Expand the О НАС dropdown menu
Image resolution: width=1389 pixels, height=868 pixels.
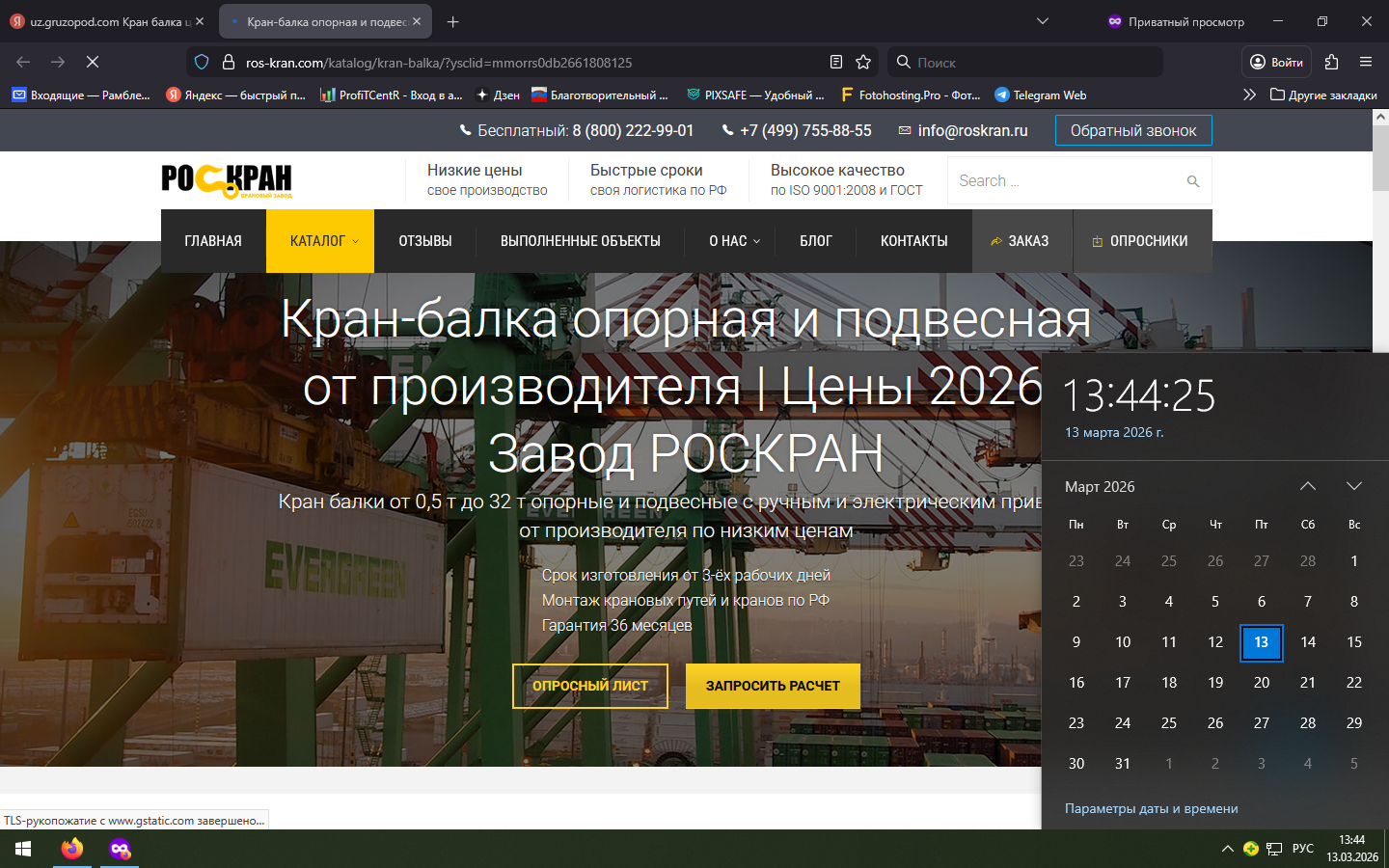(x=734, y=241)
